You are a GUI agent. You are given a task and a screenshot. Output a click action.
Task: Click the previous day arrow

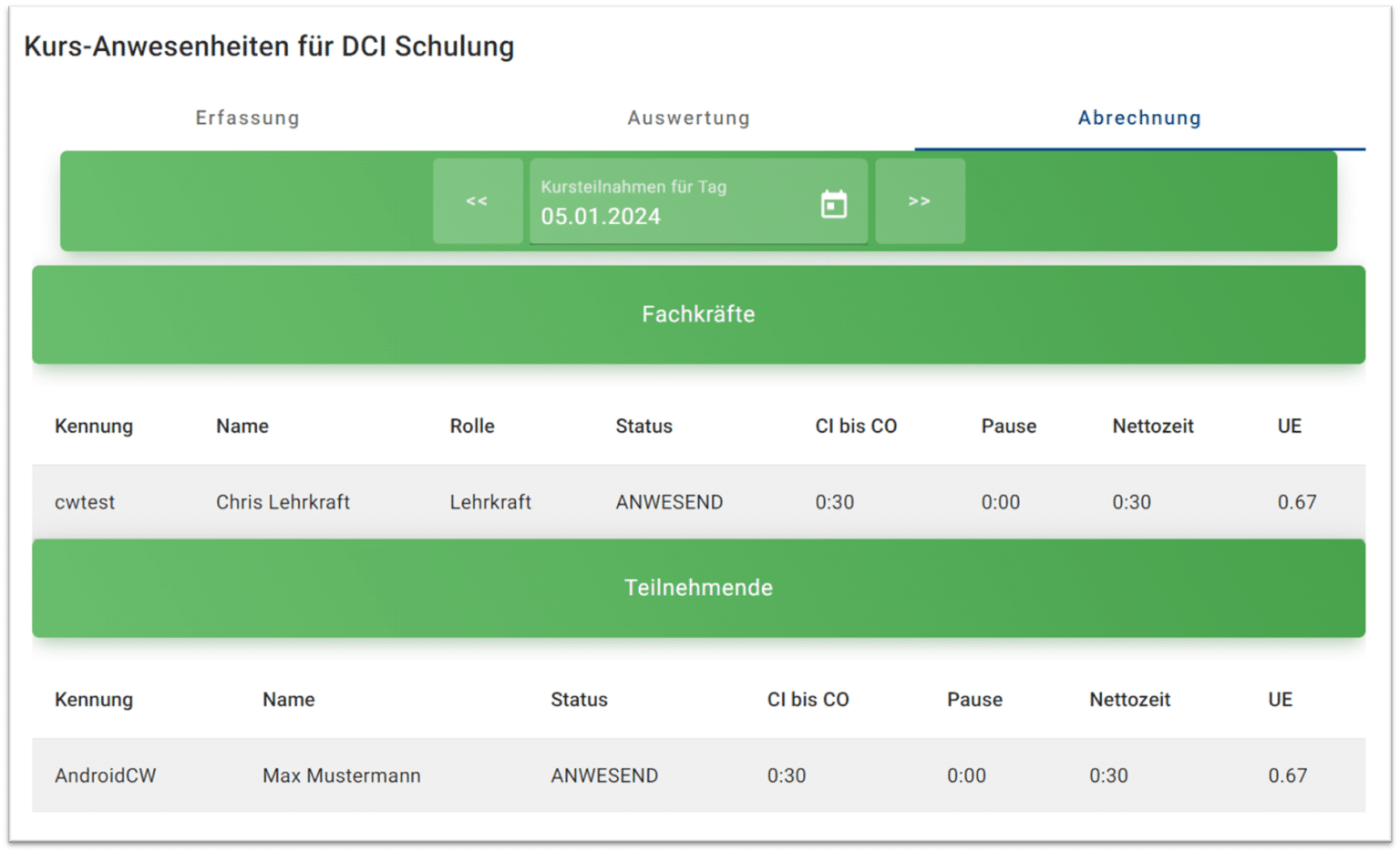[478, 201]
